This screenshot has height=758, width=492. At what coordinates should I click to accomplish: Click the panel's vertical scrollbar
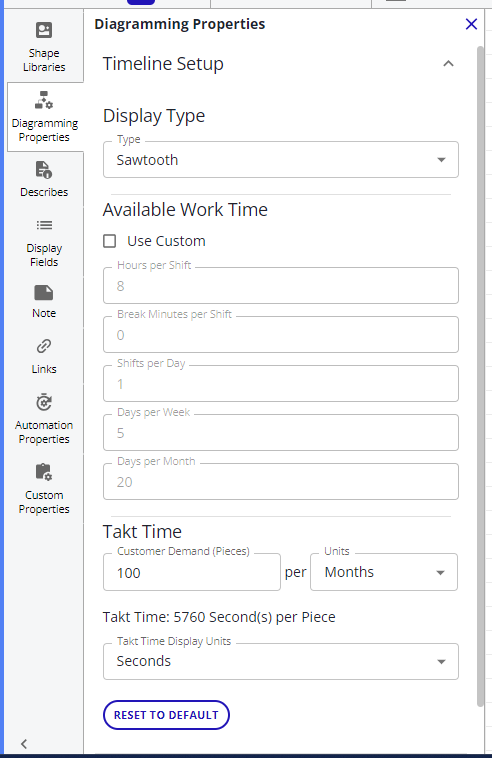(480, 377)
